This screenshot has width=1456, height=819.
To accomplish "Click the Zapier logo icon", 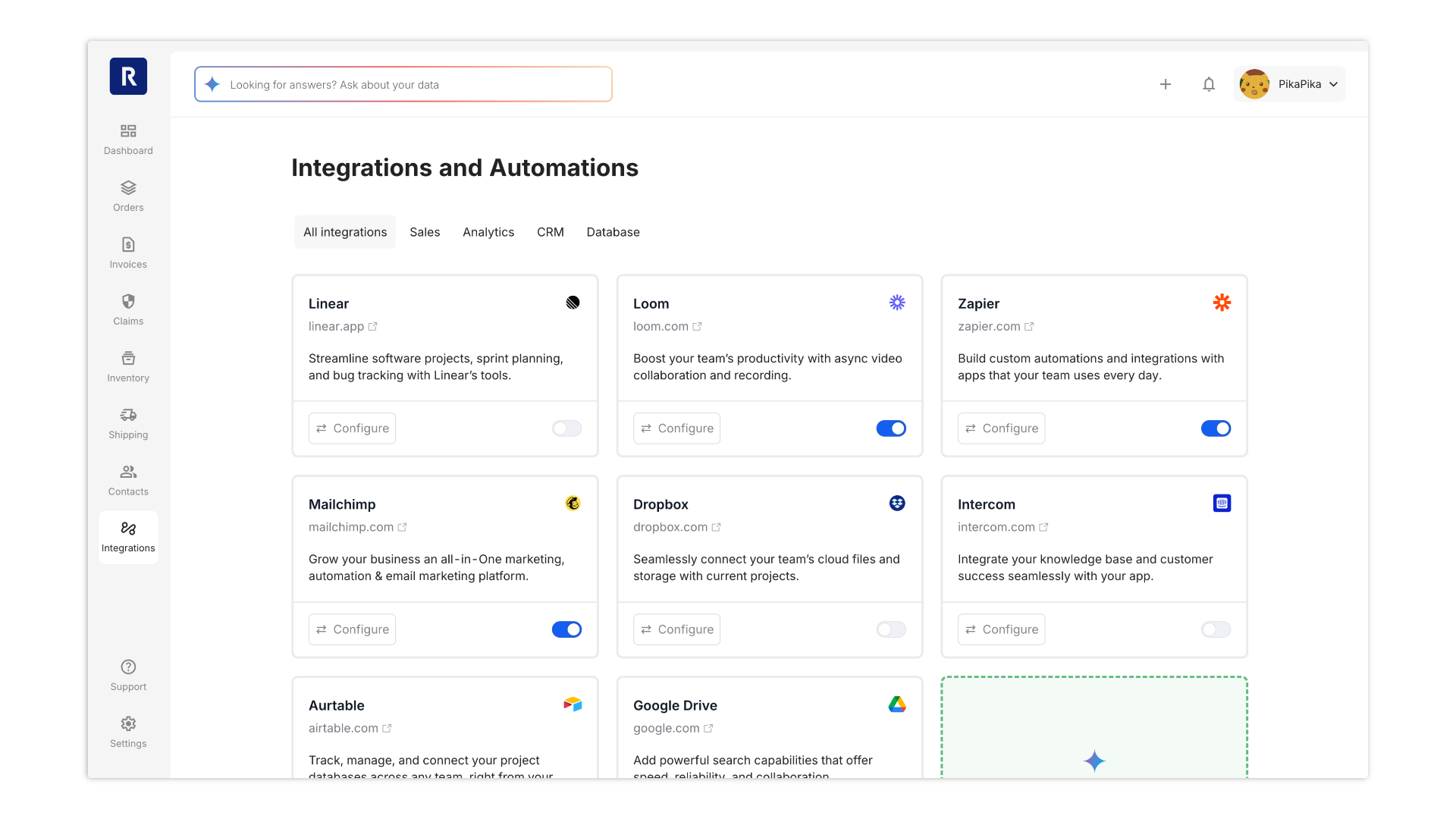I will [x=1222, y=303].
